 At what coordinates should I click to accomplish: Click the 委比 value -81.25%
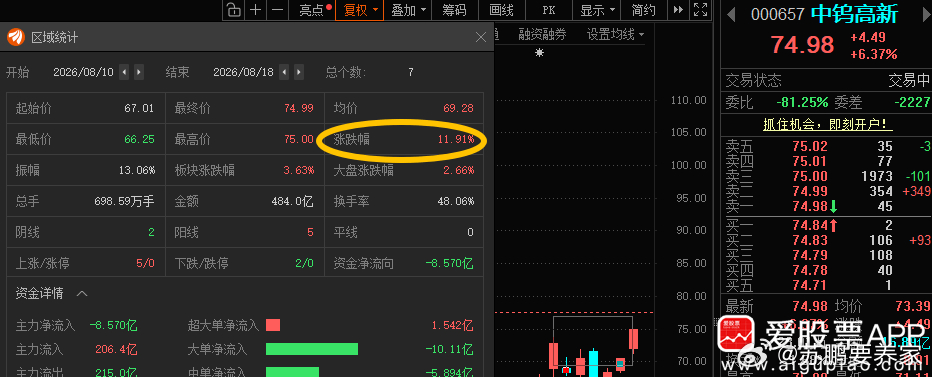coord(802,102)
